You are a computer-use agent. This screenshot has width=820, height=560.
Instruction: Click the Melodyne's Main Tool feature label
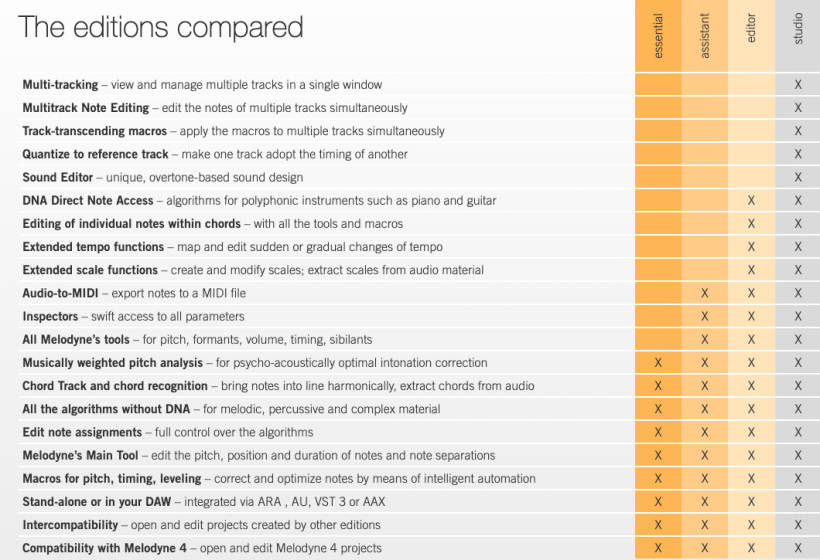[x=81, y=455]
